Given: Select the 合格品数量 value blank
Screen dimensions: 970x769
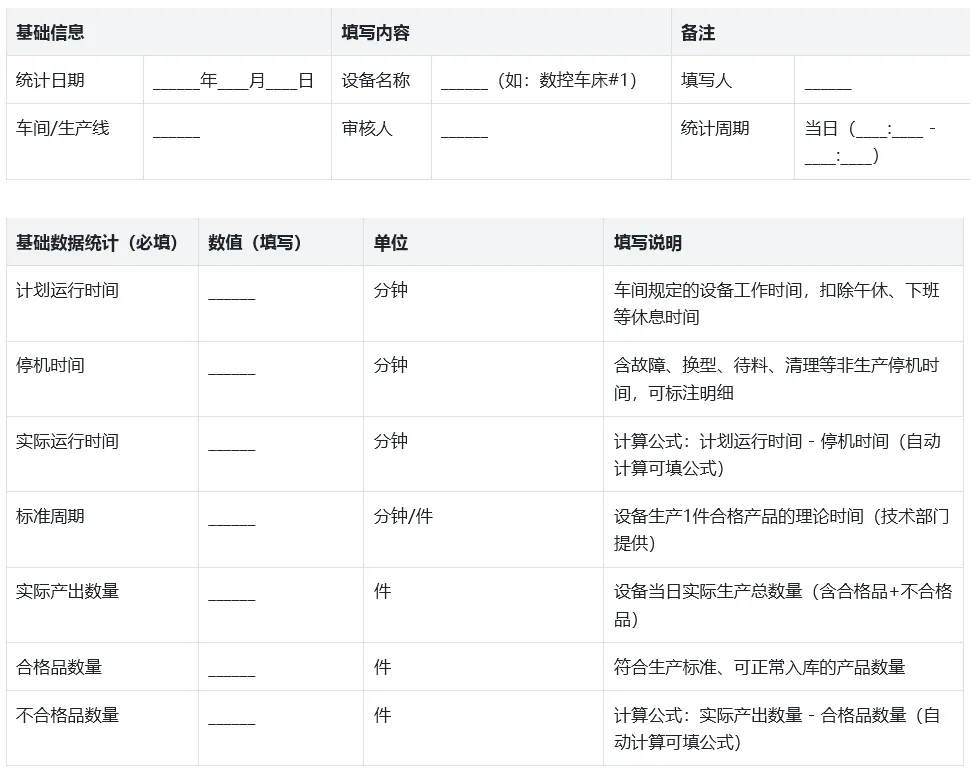Looking at the screenshot, I should 232,668.
